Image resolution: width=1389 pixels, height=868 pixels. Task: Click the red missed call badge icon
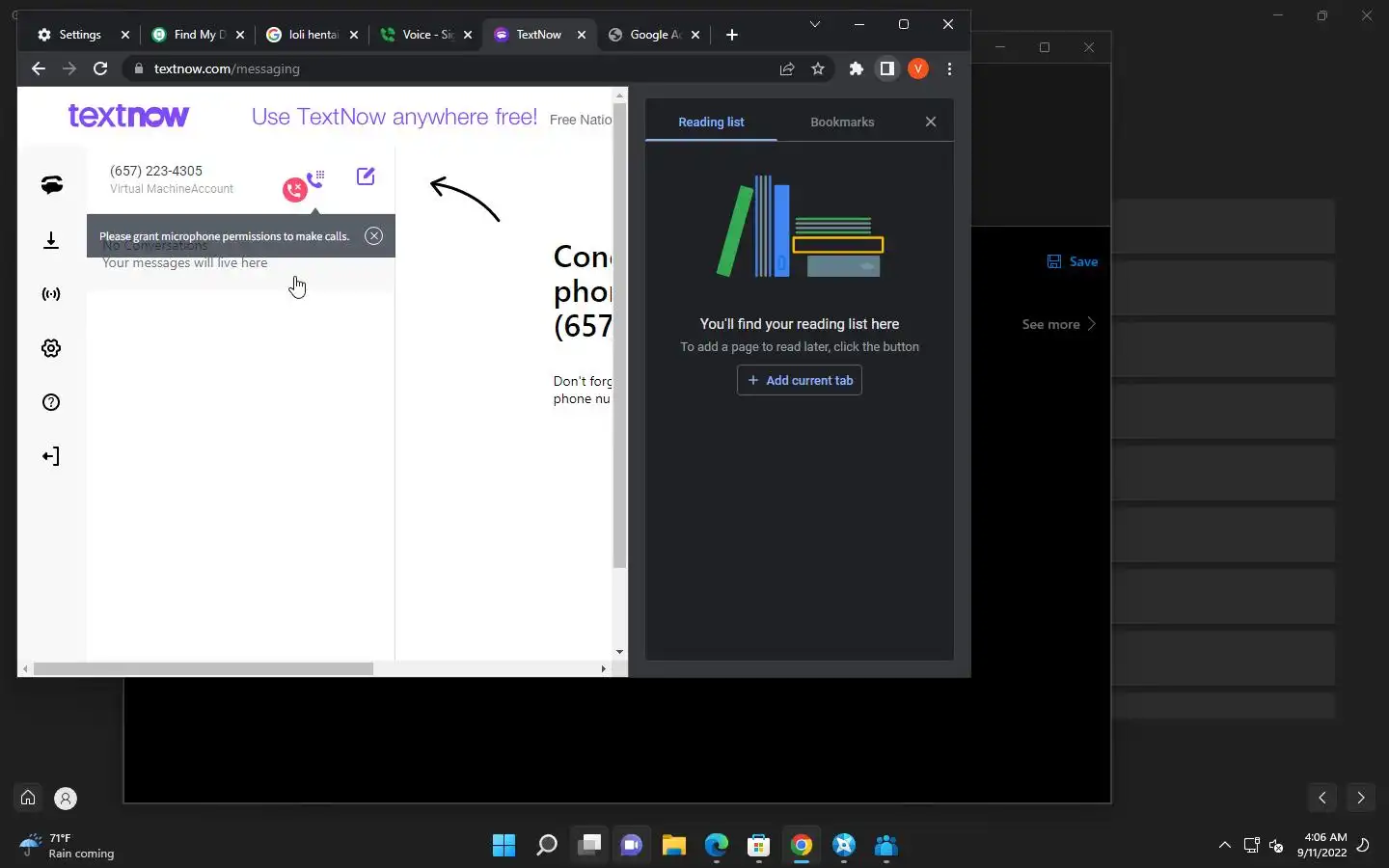294,190
